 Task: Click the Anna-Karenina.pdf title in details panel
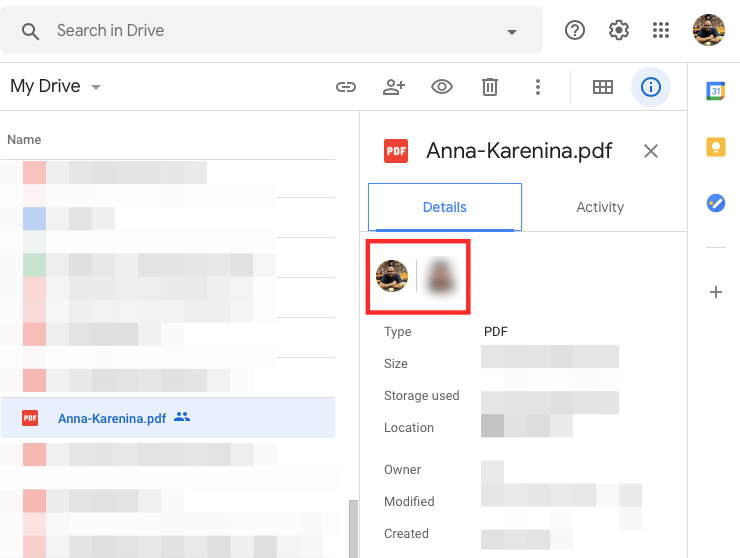[x=519, y=151]
